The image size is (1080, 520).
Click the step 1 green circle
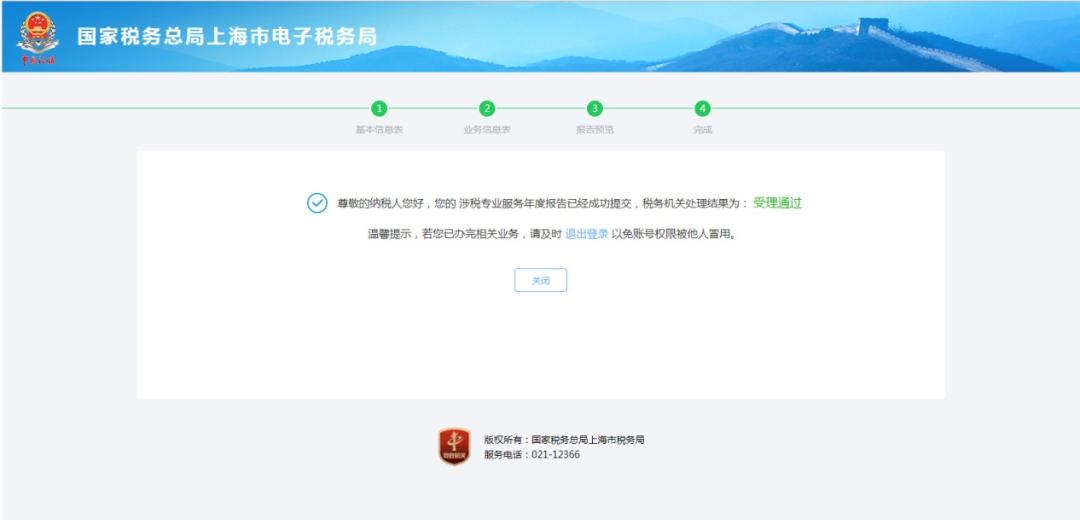(x=379, y=108)
